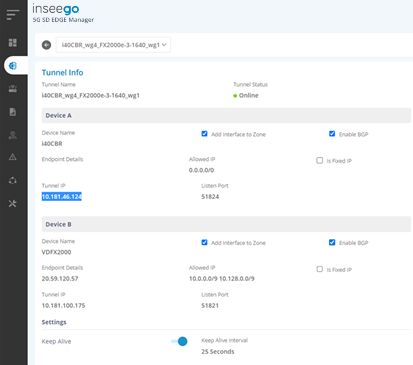Open the sync cycle icon in sidebar
The width and height of the screenshot is (413, 365).
click(13, 180)
